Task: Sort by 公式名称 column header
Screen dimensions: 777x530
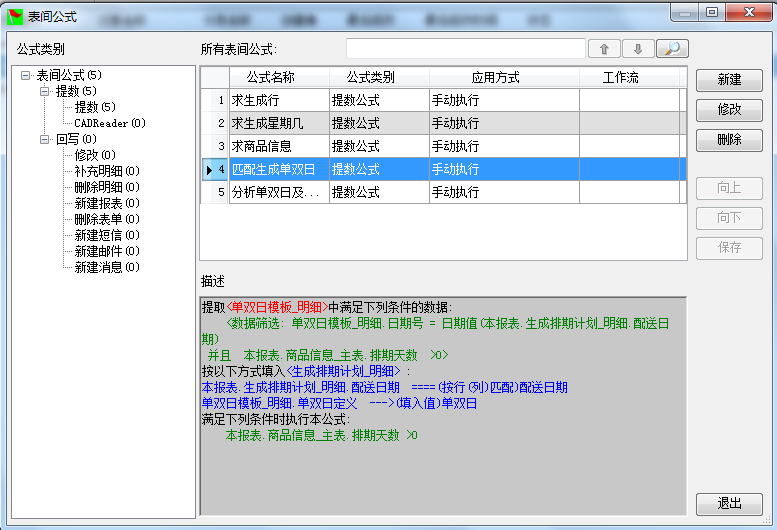Action: point(279,77)
